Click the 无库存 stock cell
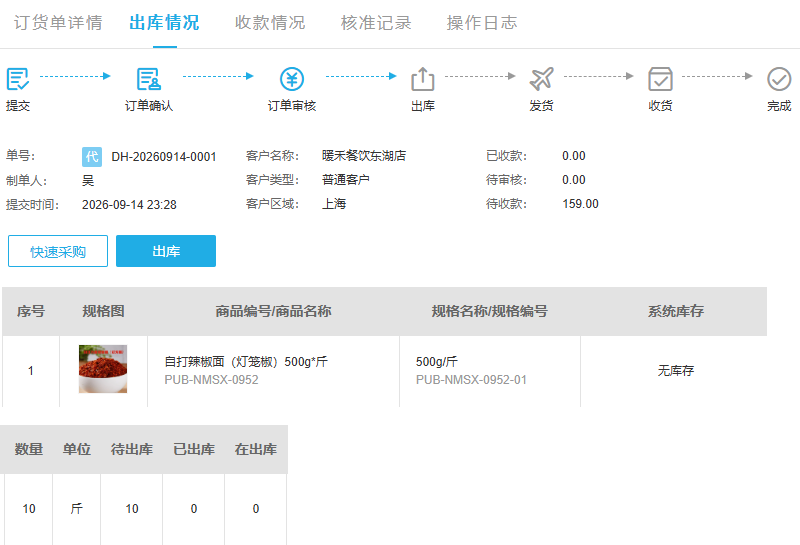The width and height of the screenshot is (800, 545). tap(676, 370)
